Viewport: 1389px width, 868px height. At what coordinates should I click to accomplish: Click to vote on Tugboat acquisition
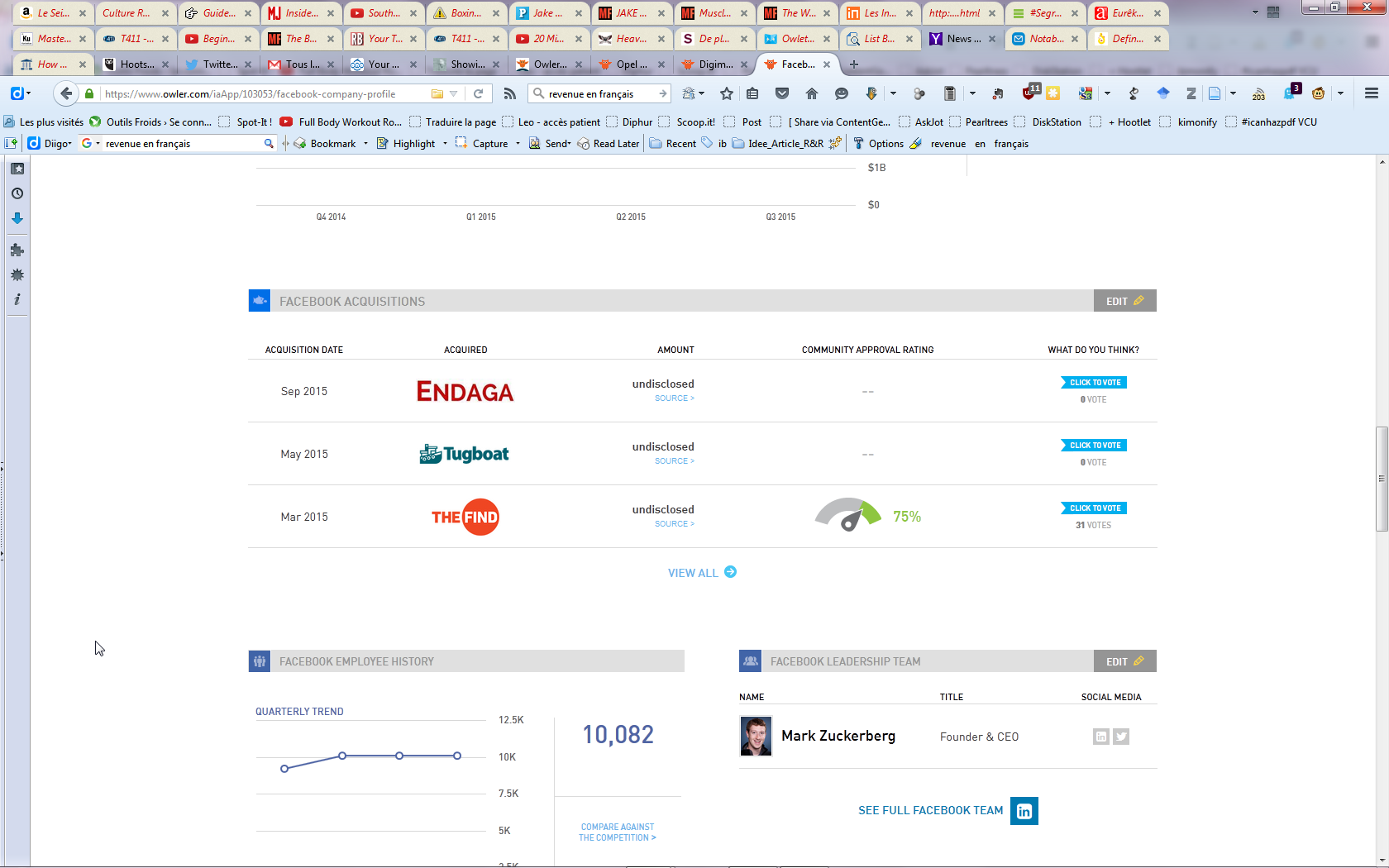pyautogui.click(x=1094, y=446)
